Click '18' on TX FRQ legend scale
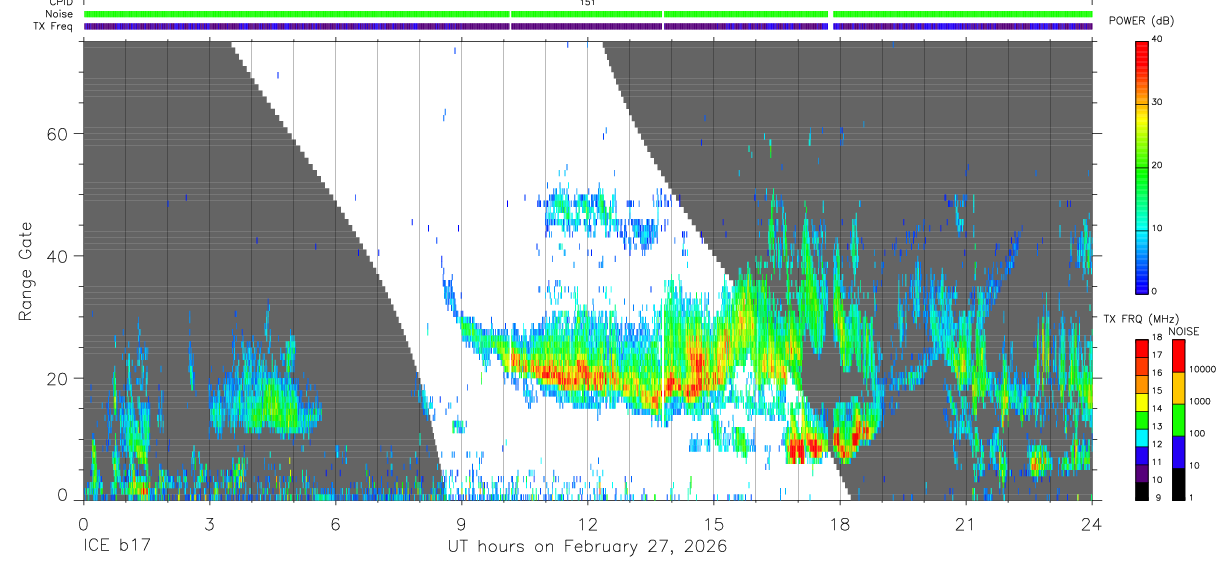This screenshot has height=567, width=1228. [x=1158, y=338]
